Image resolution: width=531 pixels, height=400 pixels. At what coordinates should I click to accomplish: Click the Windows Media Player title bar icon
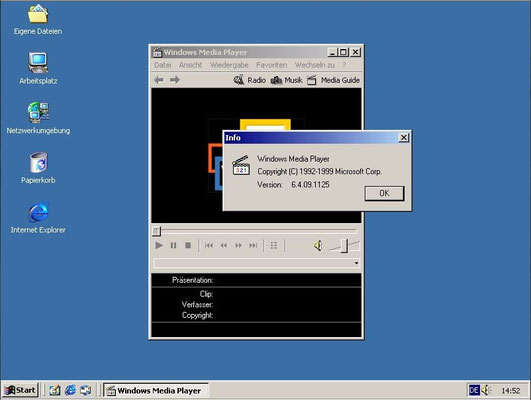(157, 52)
